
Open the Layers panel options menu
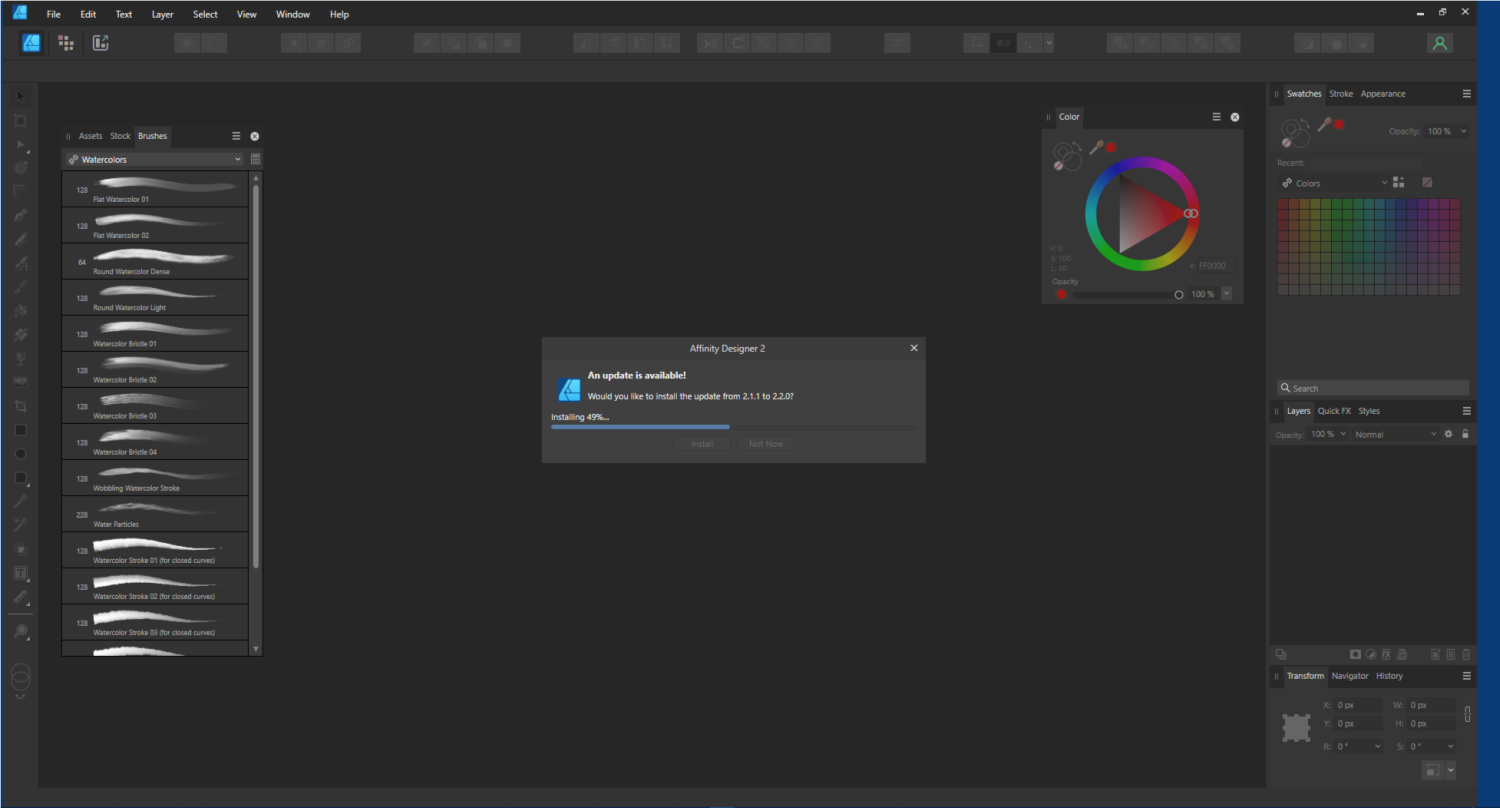coord(1467,411)
